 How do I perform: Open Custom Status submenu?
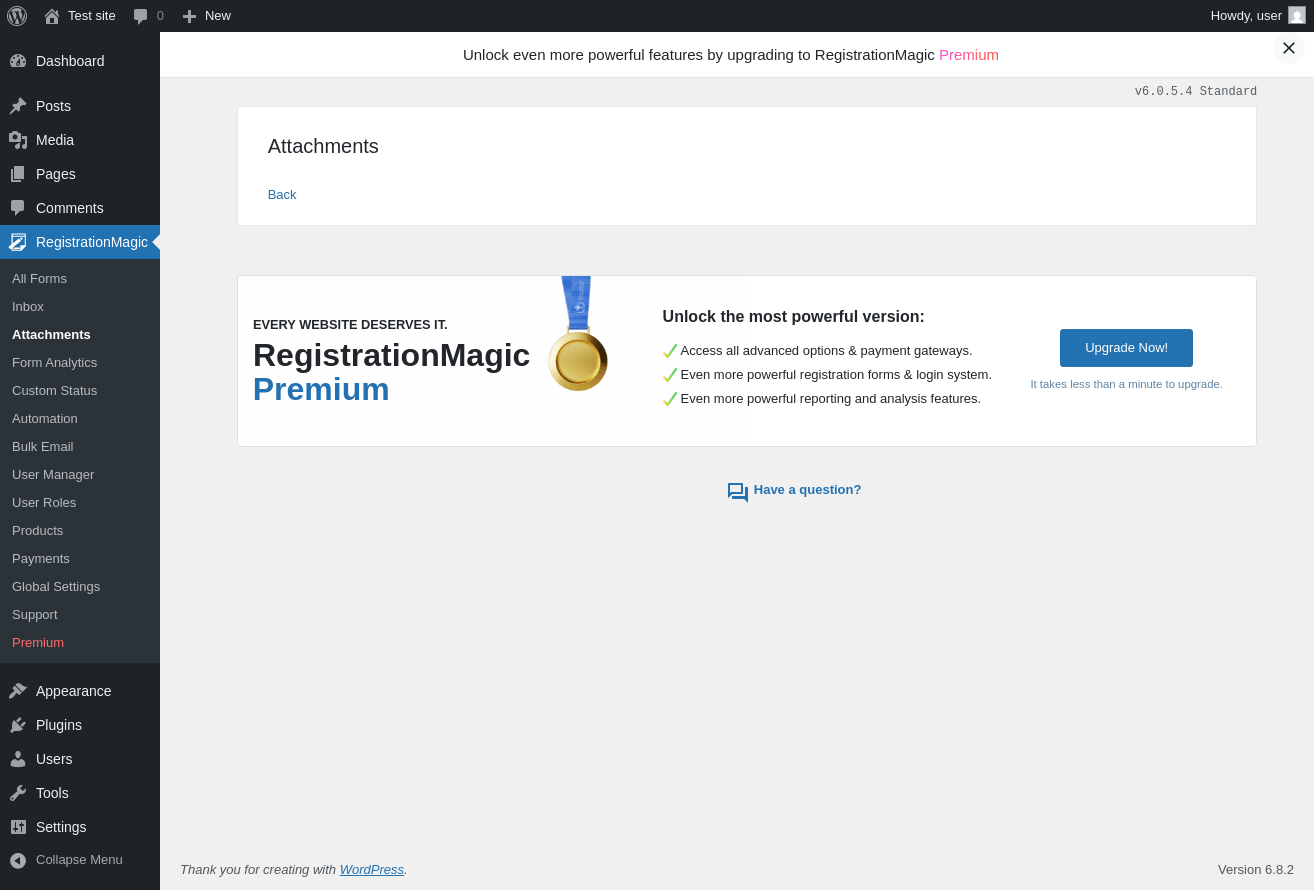pyautogui.click(x=54, y=391)
